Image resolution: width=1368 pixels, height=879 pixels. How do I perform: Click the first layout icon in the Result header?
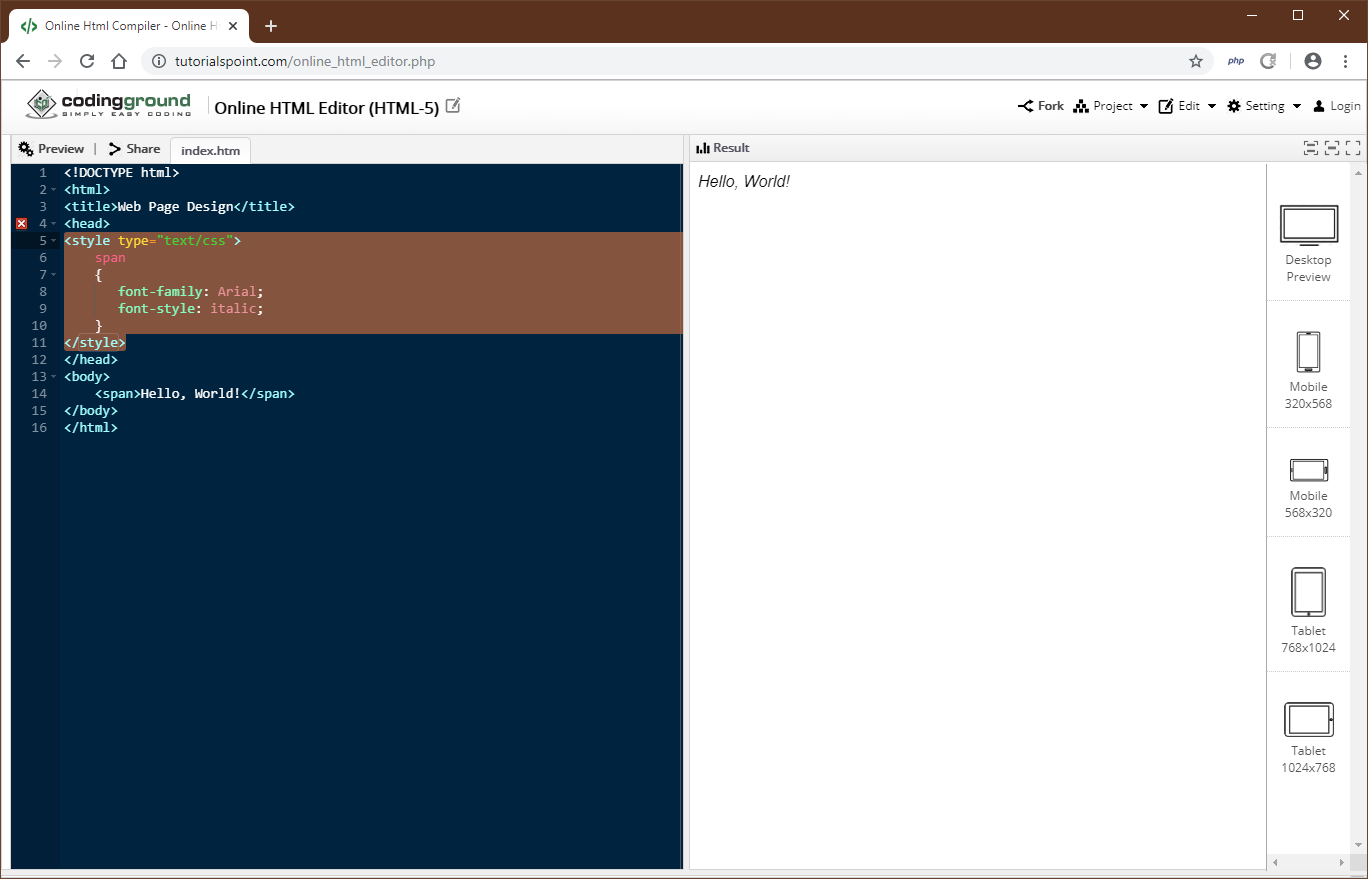pos(1310,148)
